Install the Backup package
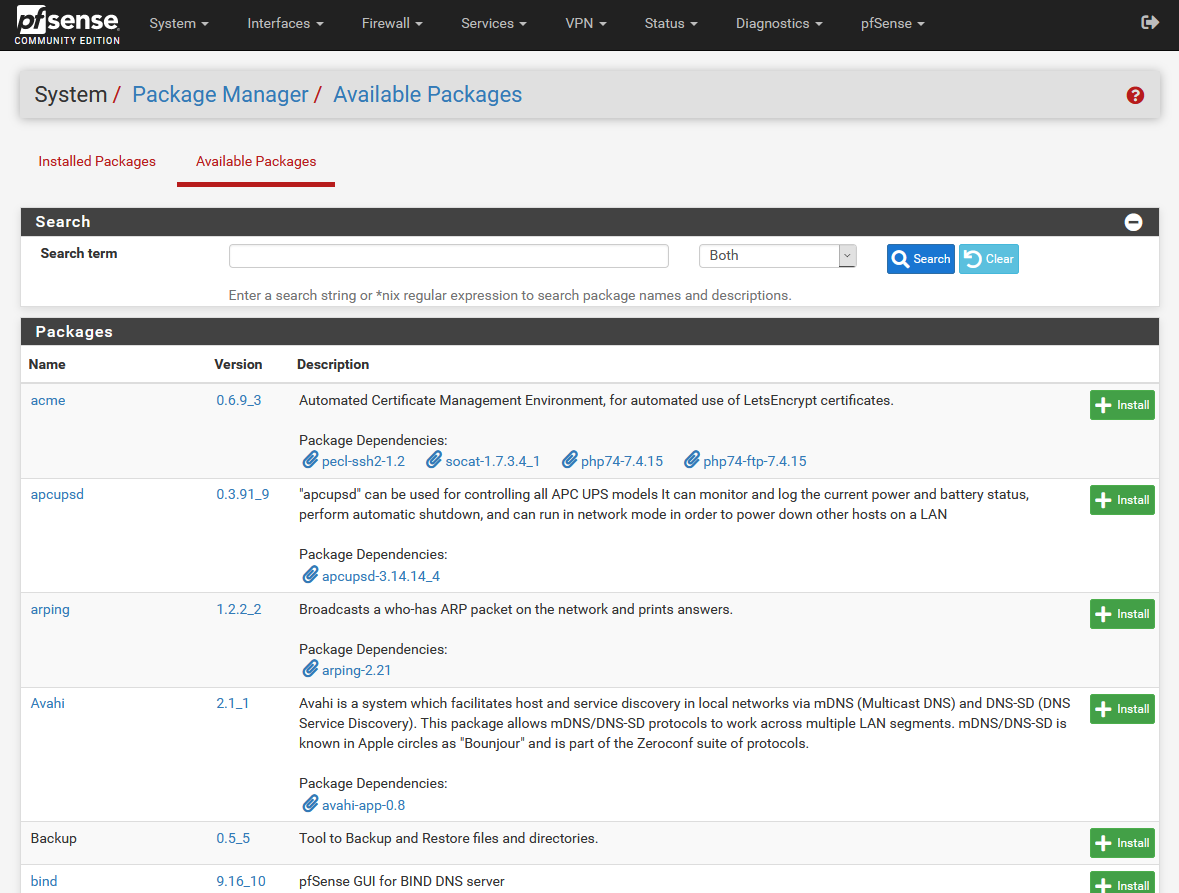 tap(1122, 843)
